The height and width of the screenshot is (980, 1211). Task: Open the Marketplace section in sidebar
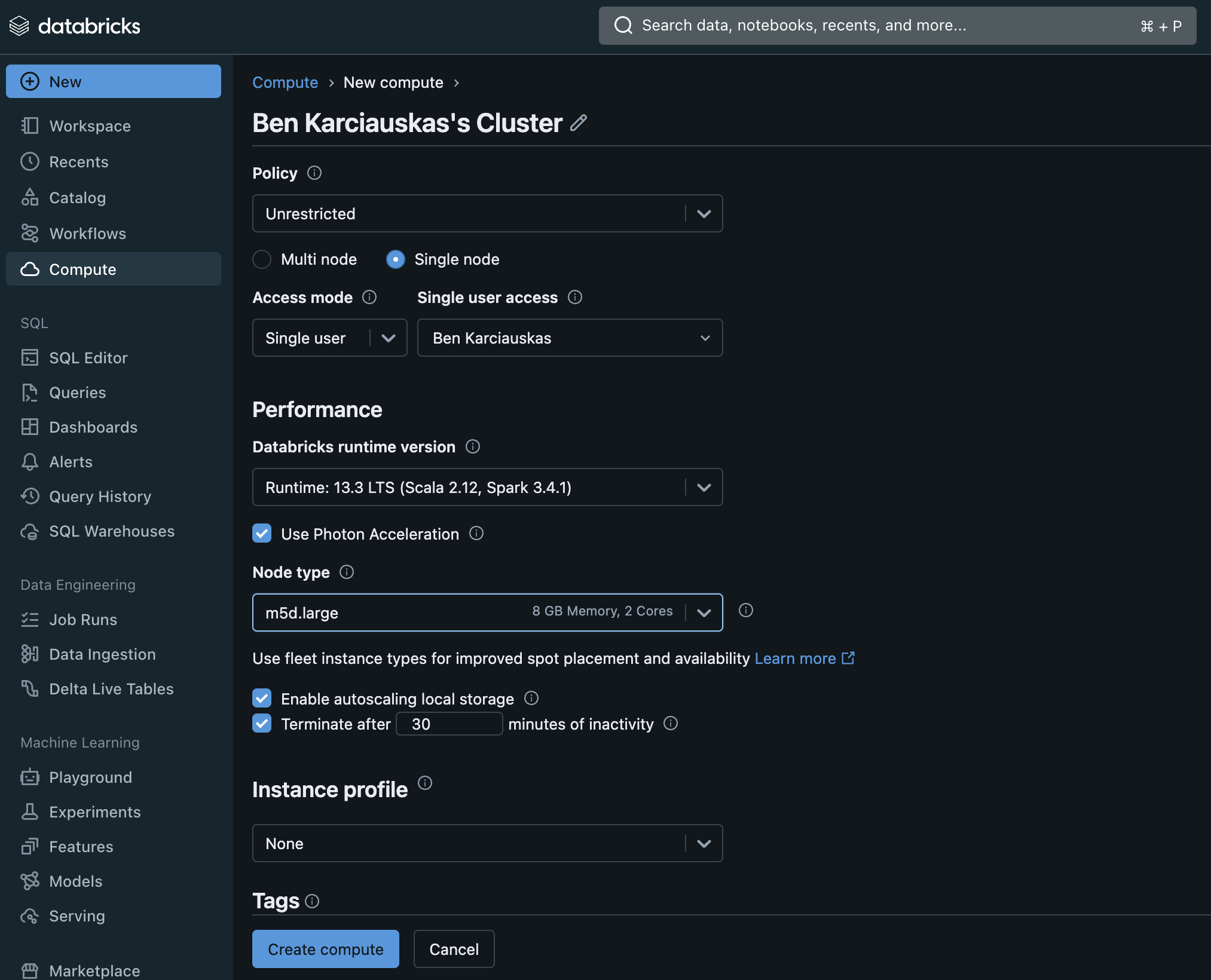[93, 970]
